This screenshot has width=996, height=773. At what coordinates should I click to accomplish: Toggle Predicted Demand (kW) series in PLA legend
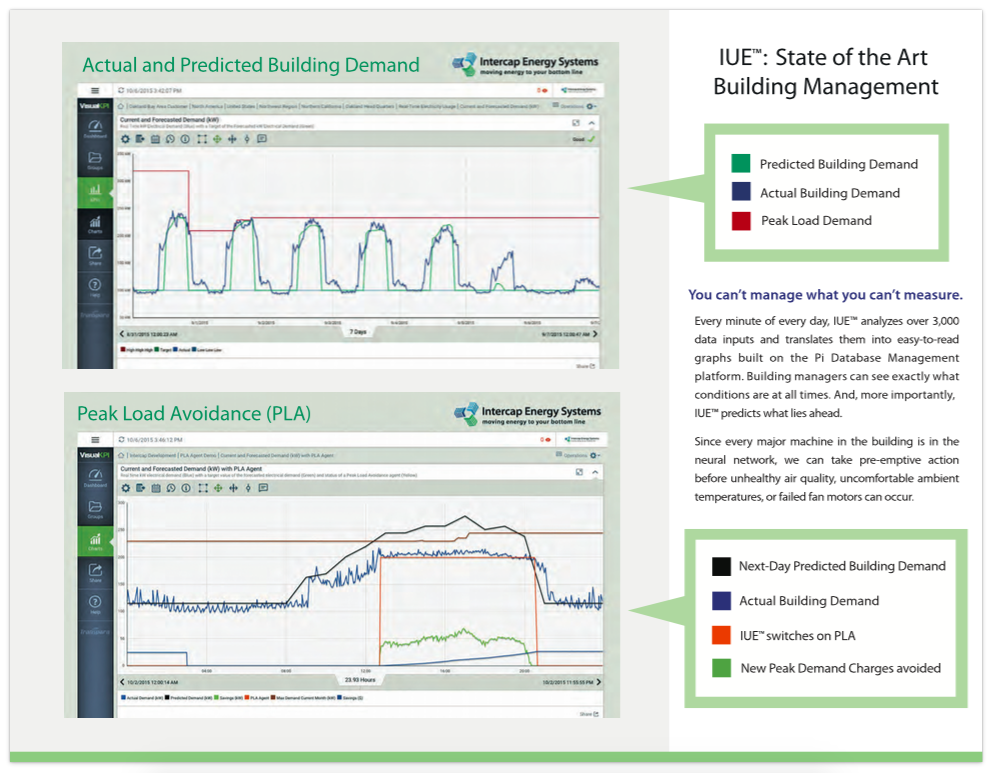point(189,697)
